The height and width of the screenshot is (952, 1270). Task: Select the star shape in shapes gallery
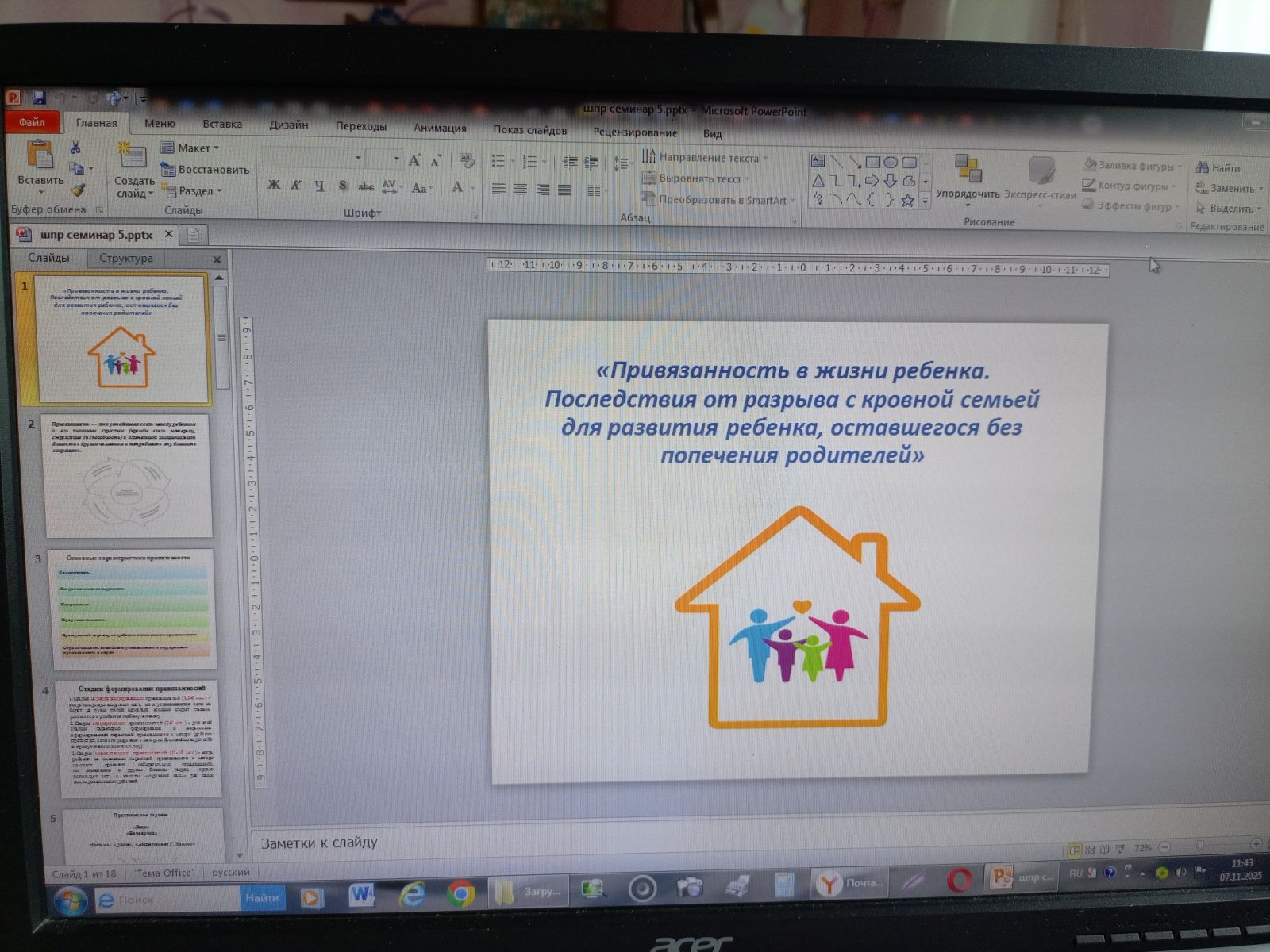(x=907, y=201)
